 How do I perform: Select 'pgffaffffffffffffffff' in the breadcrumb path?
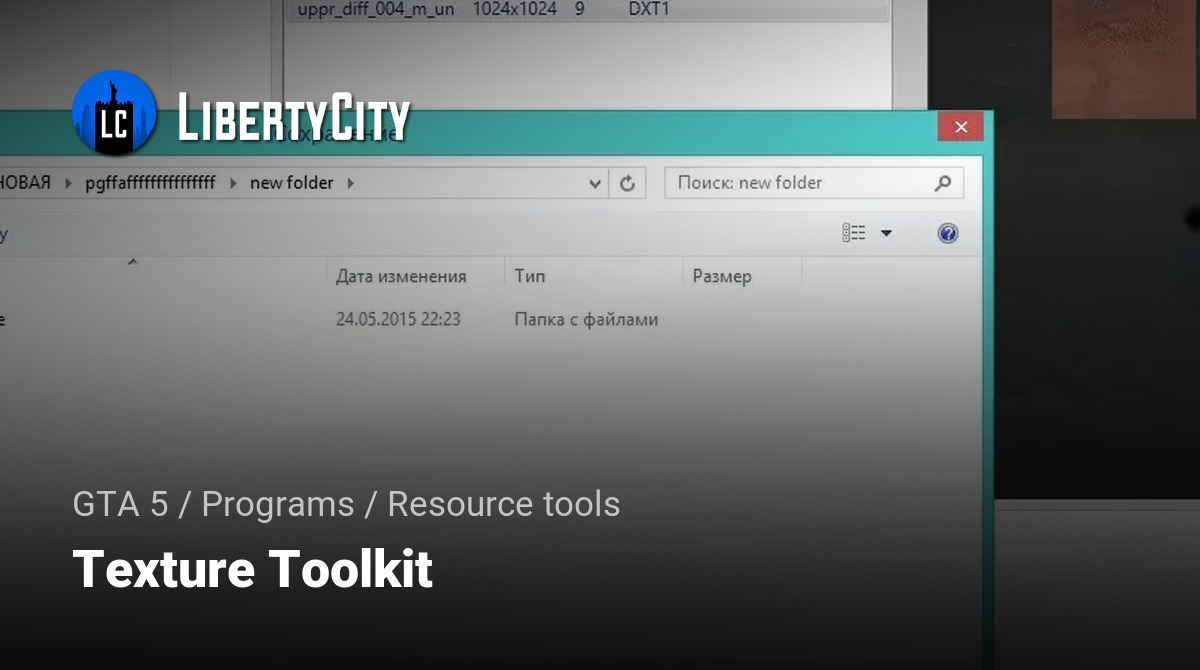[150, 183]
